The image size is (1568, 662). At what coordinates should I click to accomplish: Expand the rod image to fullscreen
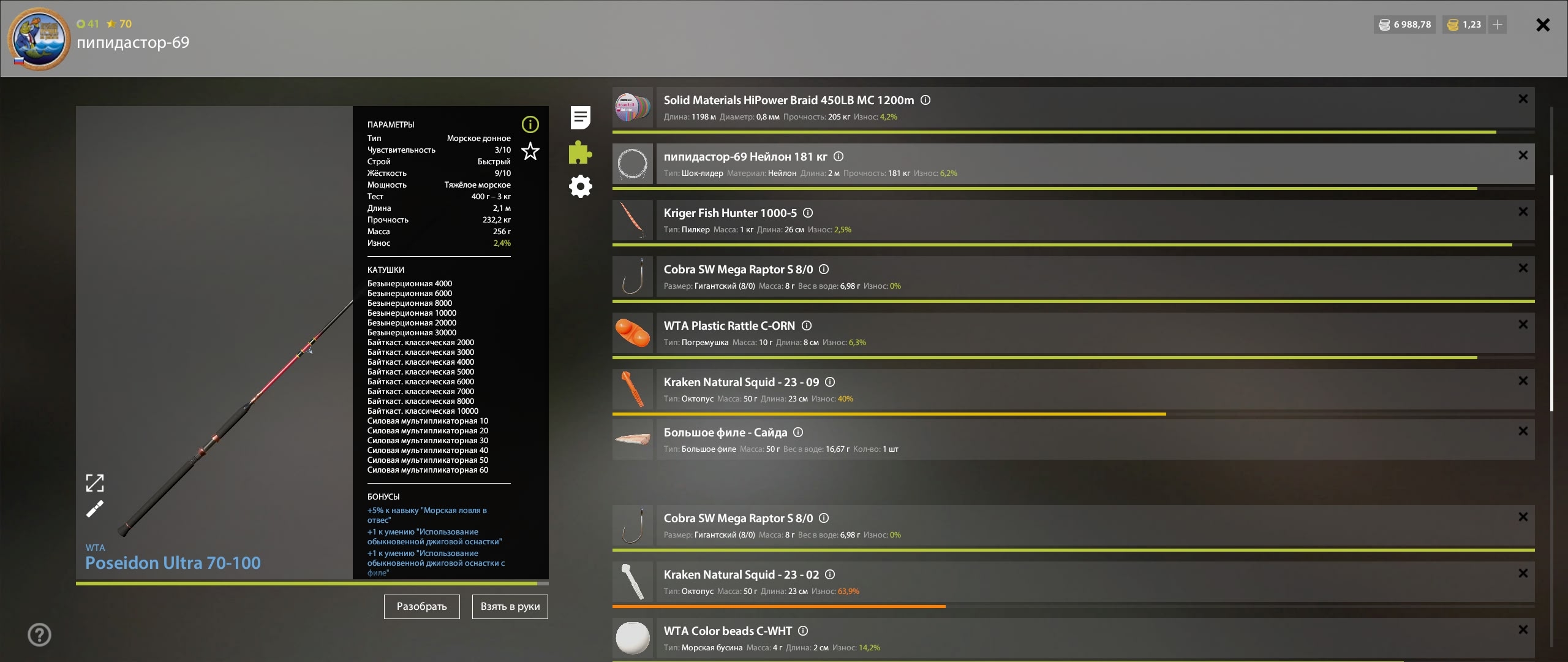95,483
